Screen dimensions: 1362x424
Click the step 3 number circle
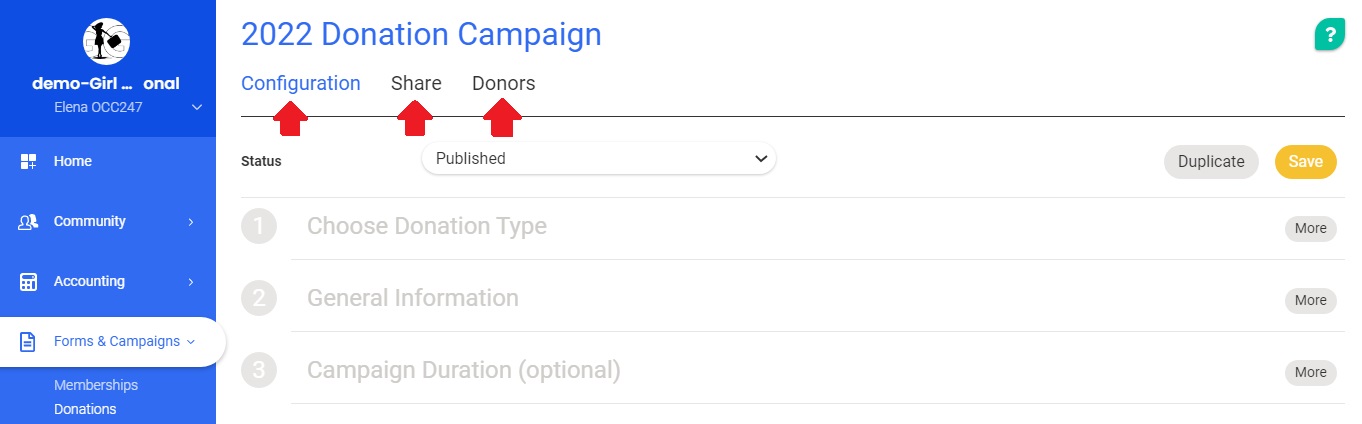pyautogui.click(x=259, y=370)
